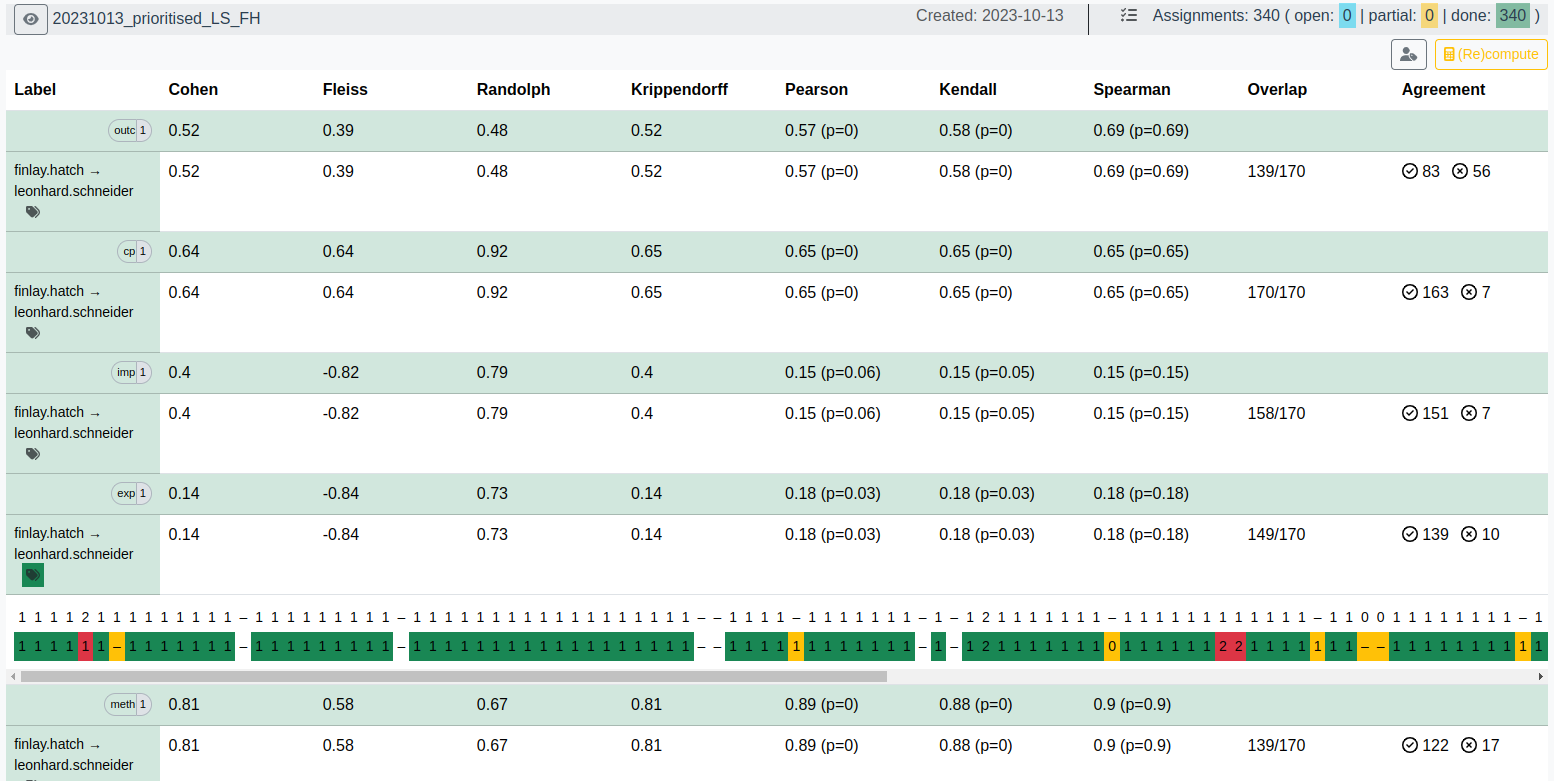1554x781 pixels.
Task: Expand the imp label badge
Action: (x=131, y=372)
